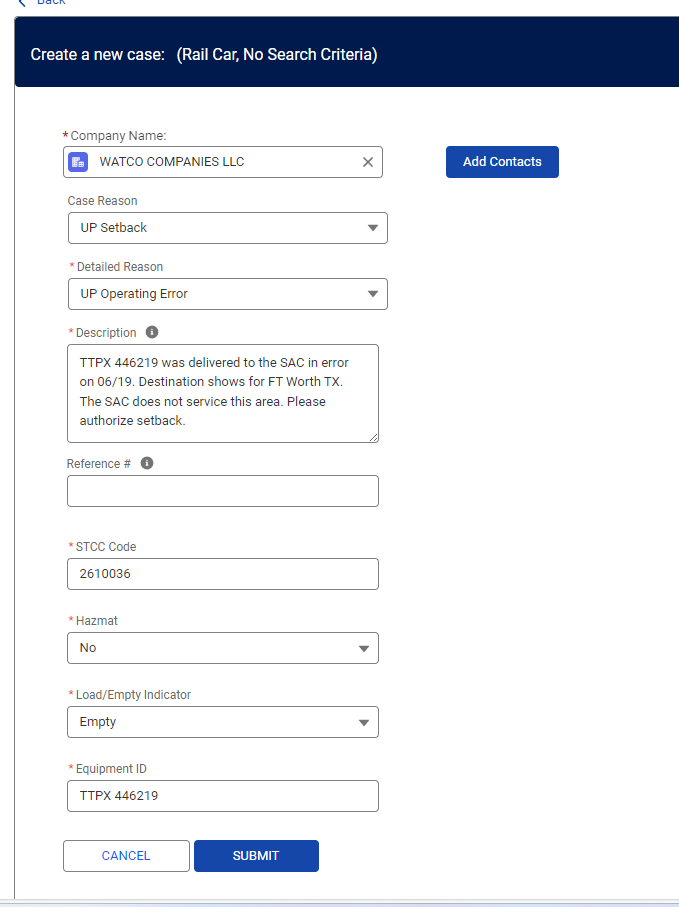Click the 'Detailed Reason' label
Screen dimensions: 679x907
coord(120,267)
